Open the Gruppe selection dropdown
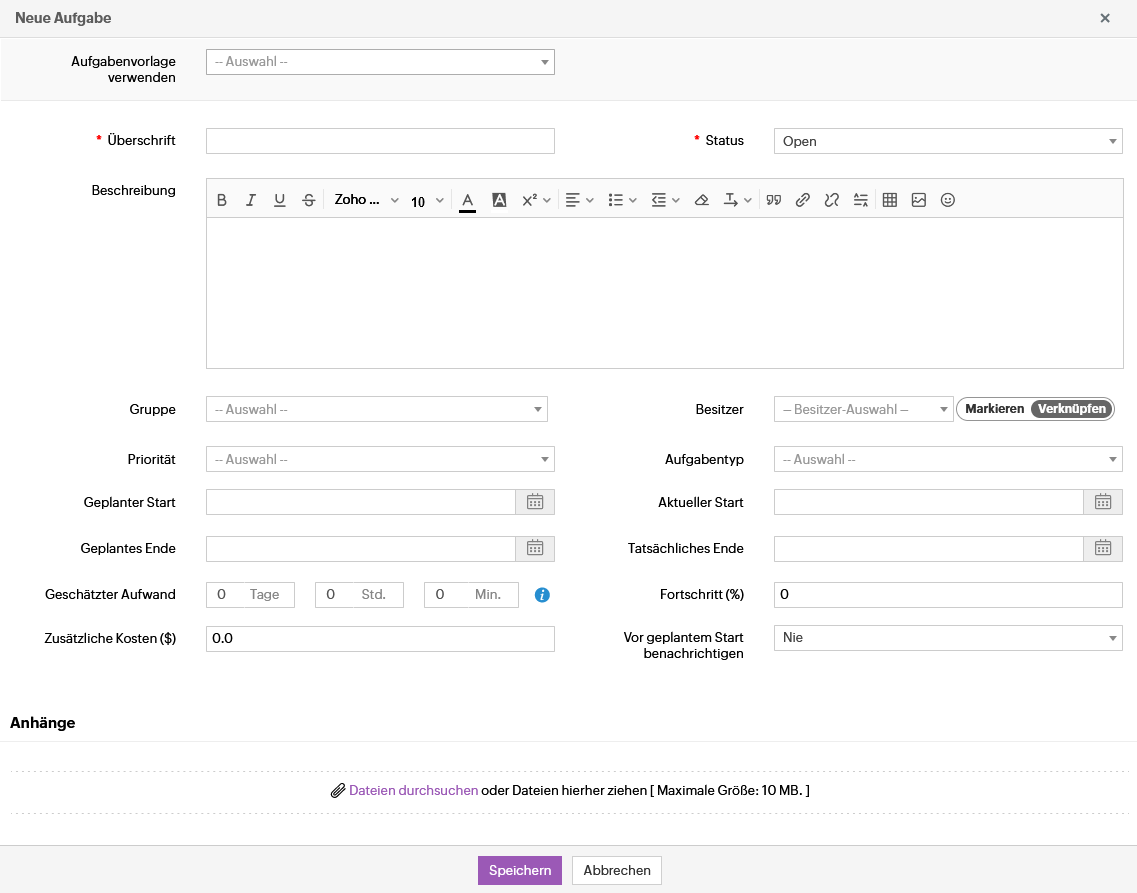1137x893 pixels. coord(376,409)
